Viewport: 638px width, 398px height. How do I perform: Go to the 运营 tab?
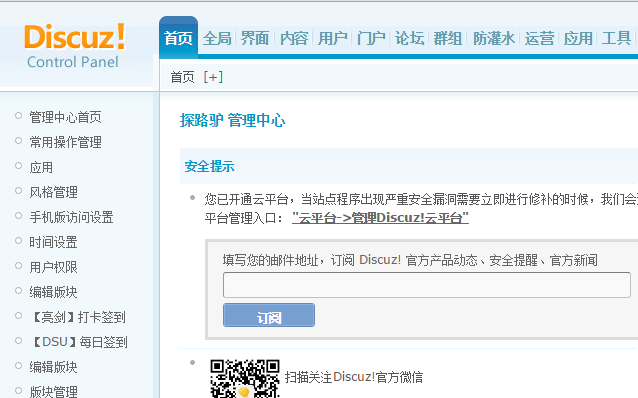coord(539,38)
